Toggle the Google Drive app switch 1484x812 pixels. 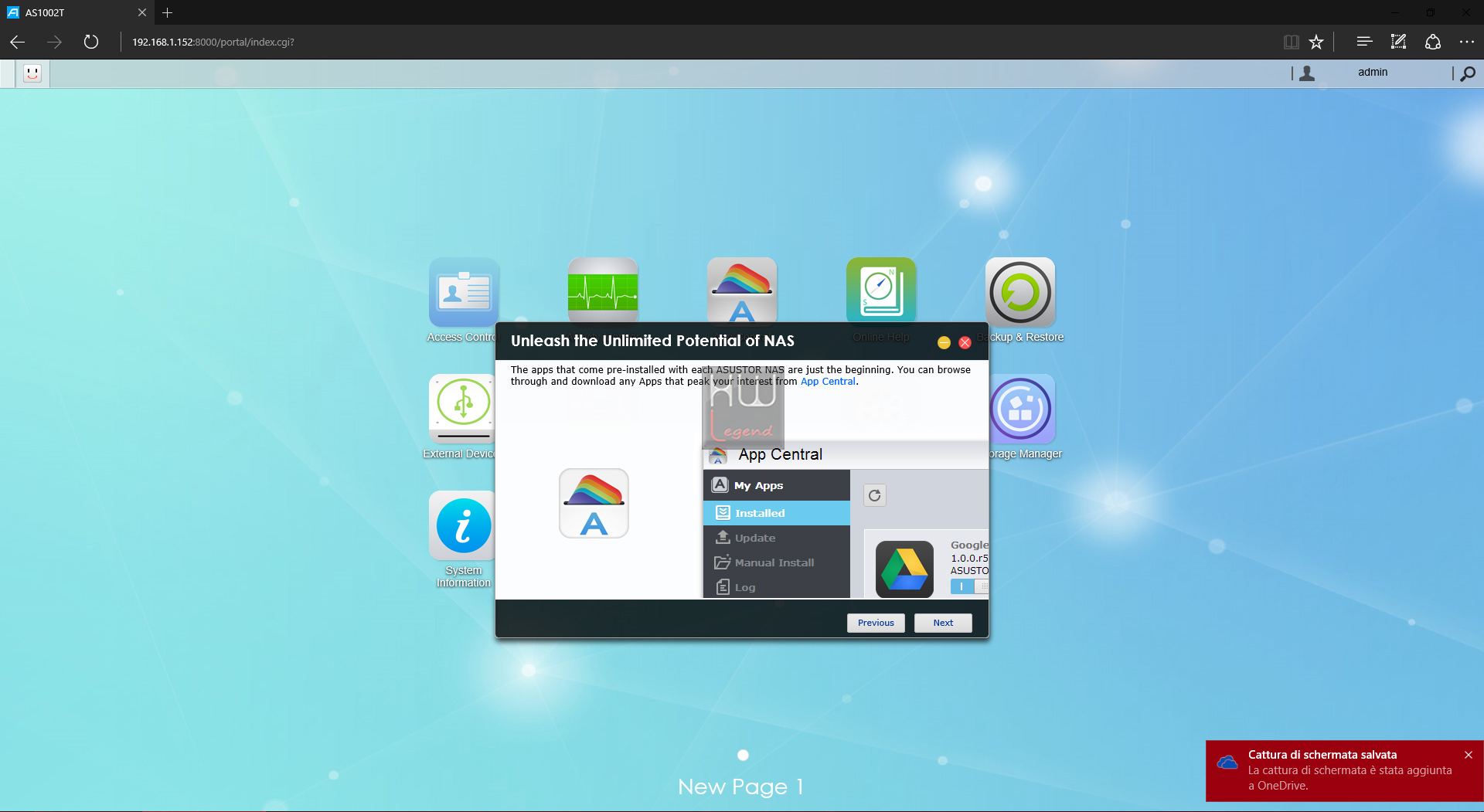tap(969, 586)
